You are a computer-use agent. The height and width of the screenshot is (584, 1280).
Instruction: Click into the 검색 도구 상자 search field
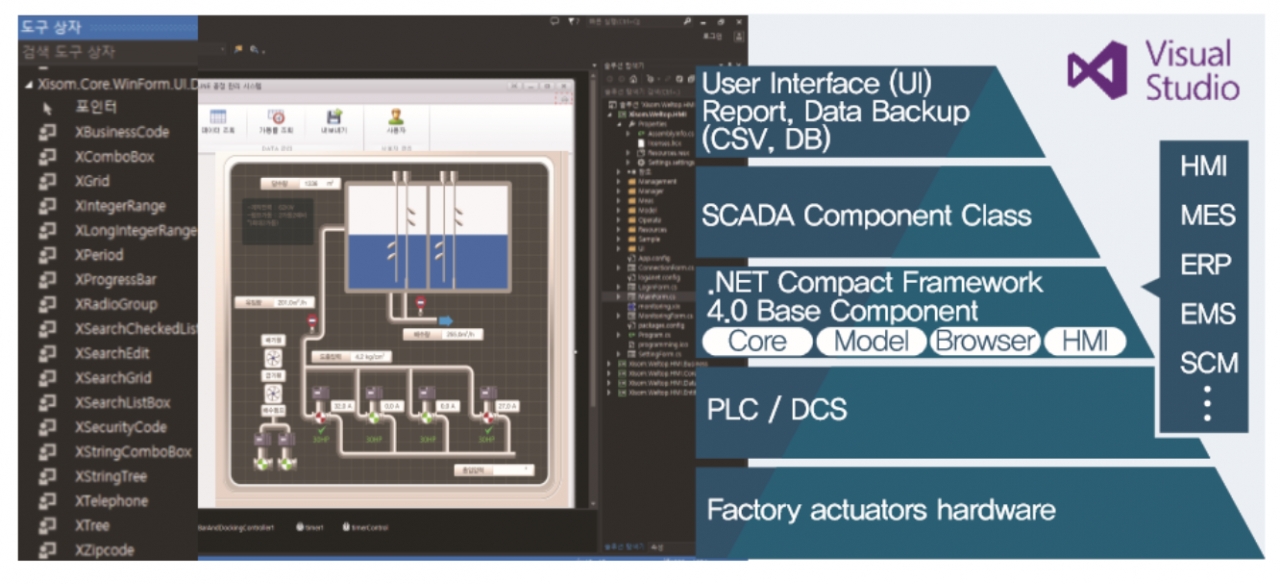100,51
